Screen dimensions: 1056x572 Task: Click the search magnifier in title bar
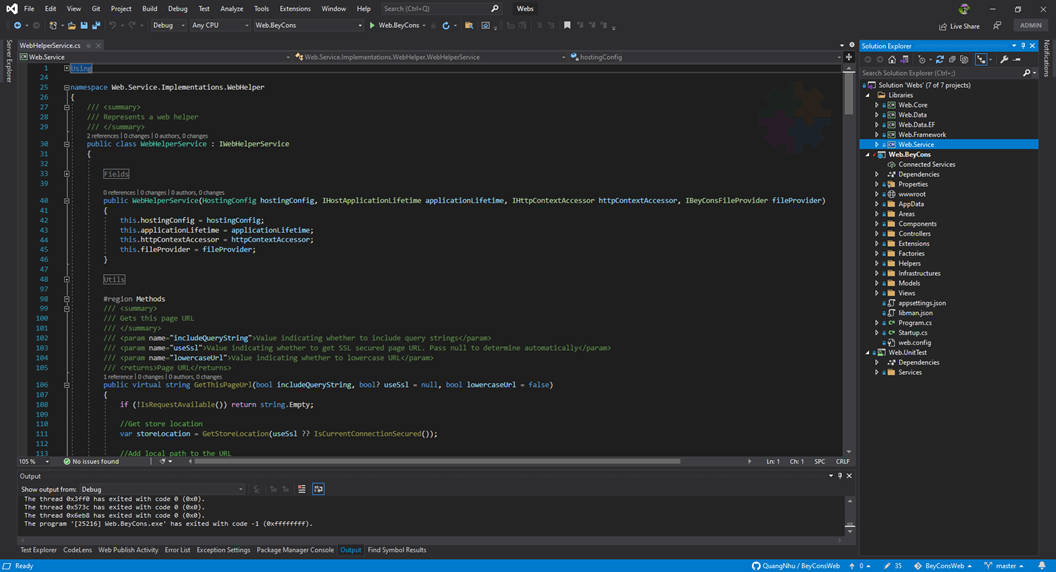click(495, 9)
